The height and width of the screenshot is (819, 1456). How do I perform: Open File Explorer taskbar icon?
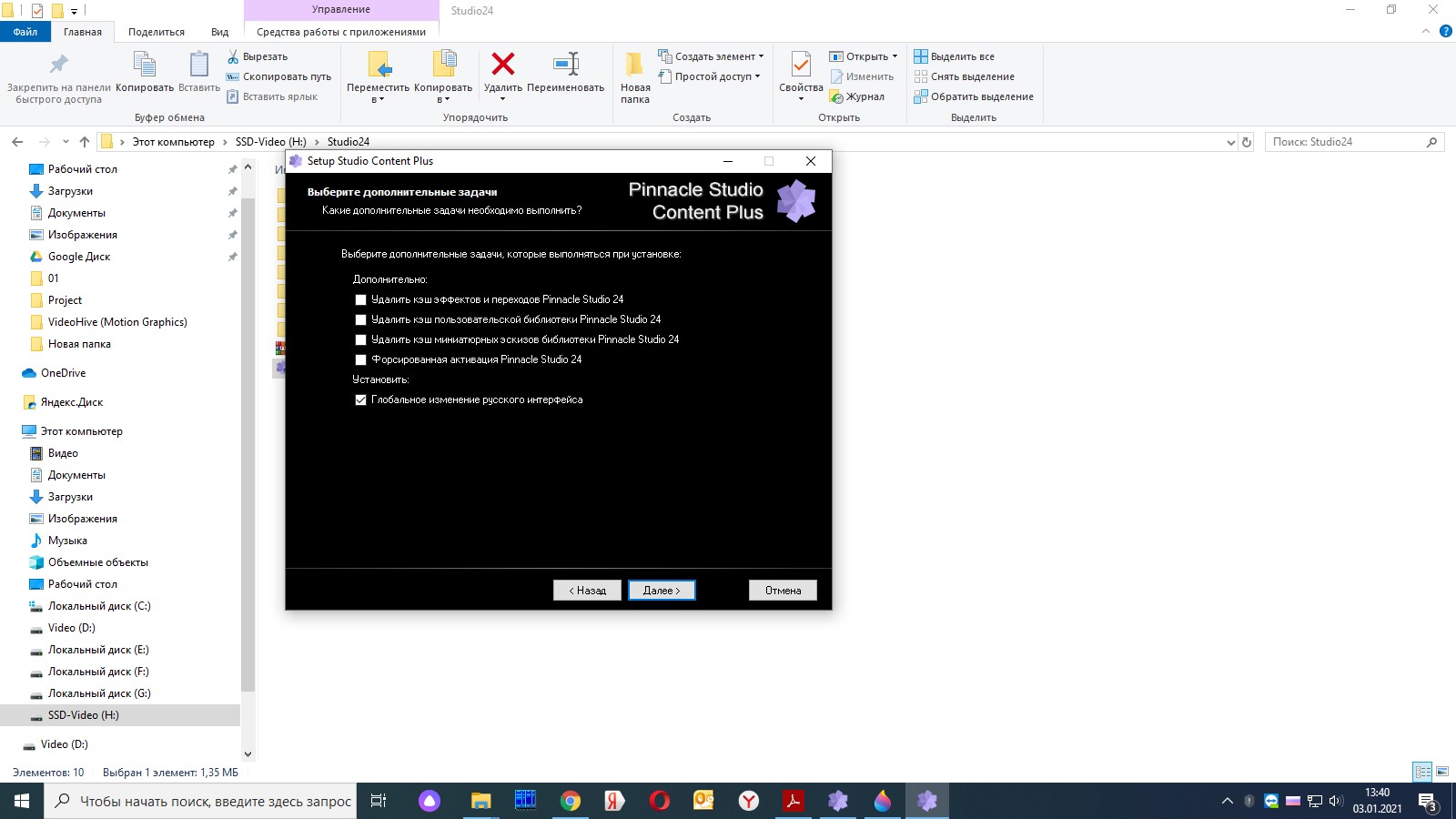click(x=480, y=801)
